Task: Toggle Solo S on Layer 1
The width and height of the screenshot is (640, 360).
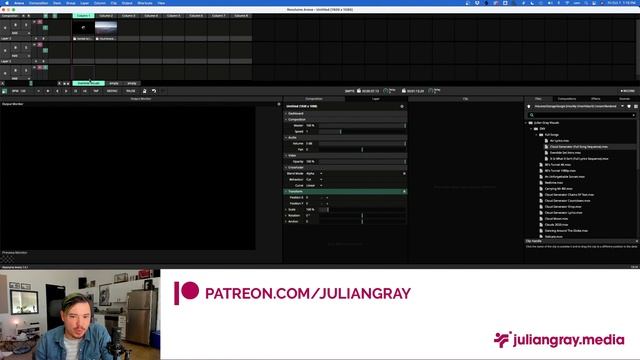Action: click(26, 71)
